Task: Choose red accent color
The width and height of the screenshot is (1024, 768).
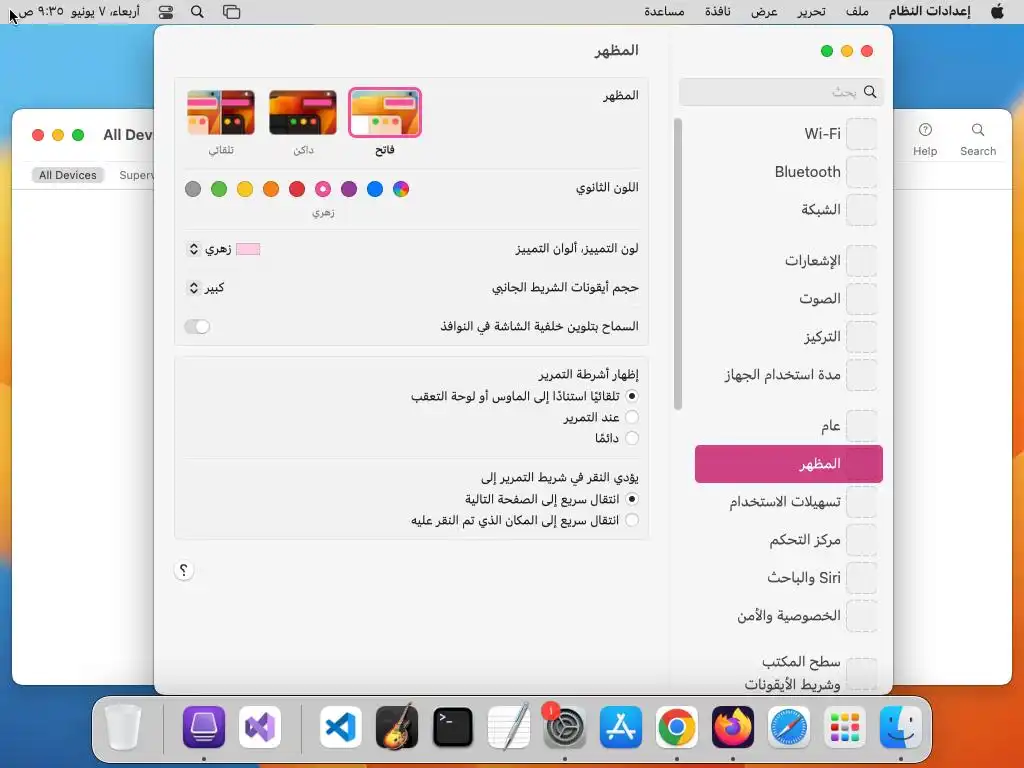Action: pos(296,189)
